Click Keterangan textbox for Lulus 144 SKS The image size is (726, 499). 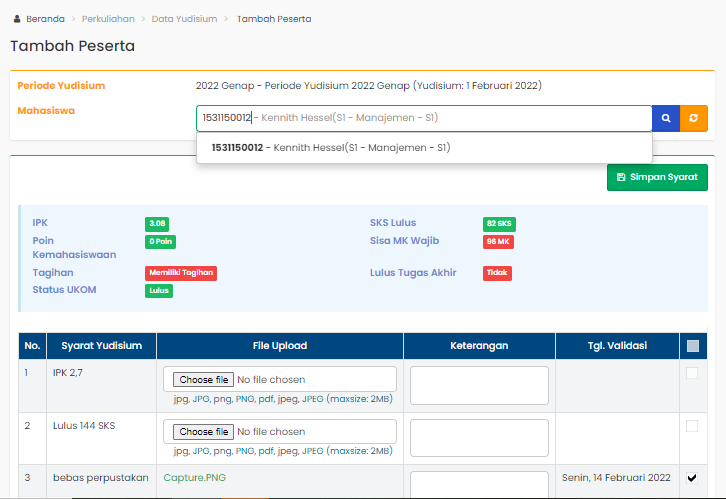tap(479, 438)
